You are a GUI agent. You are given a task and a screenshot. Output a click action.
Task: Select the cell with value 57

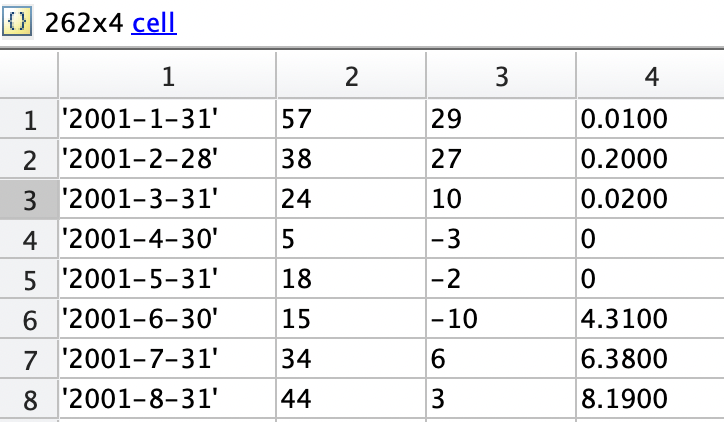coord(350,121)
